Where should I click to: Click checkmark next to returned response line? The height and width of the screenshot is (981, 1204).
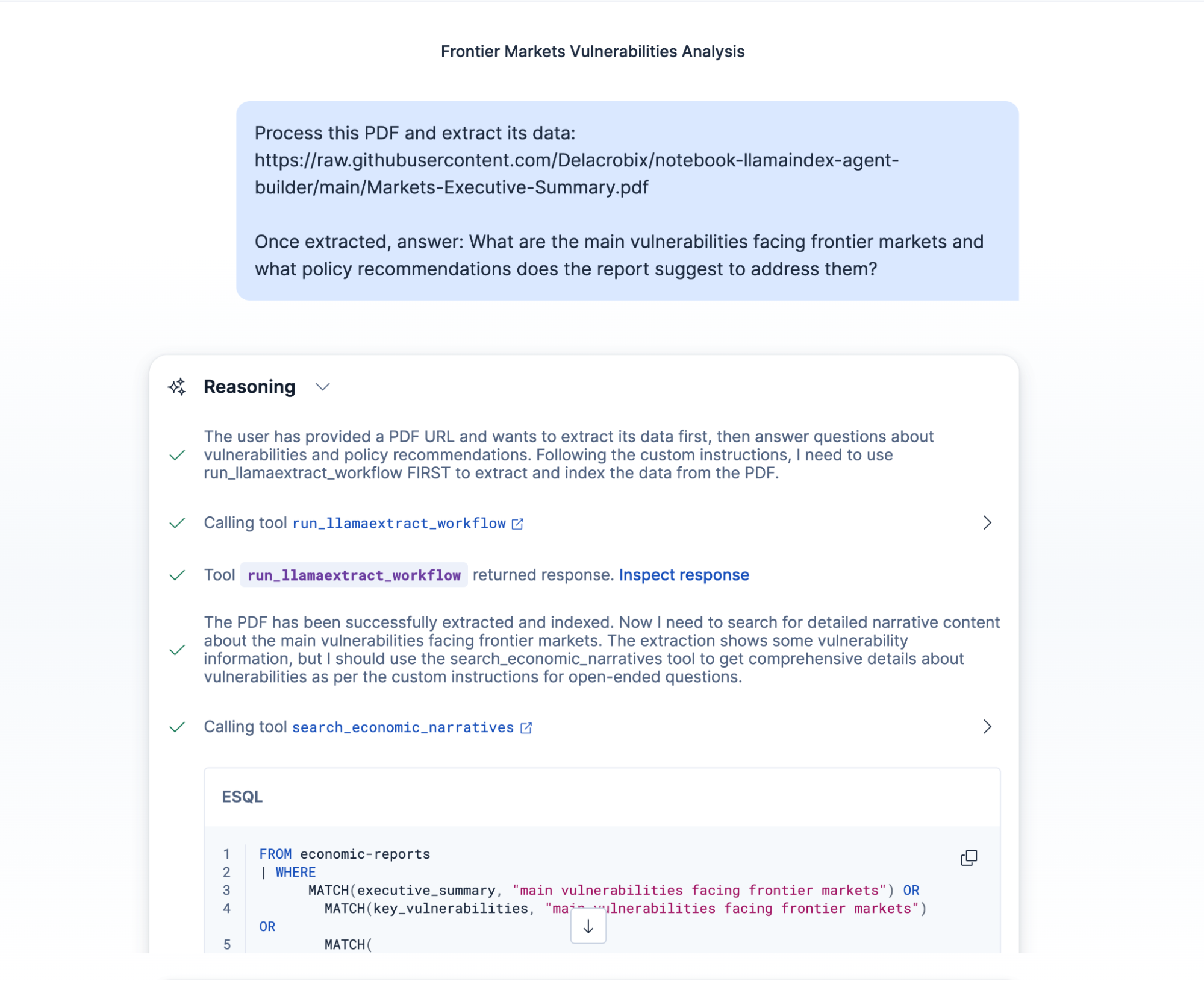[x=177, y=575]
